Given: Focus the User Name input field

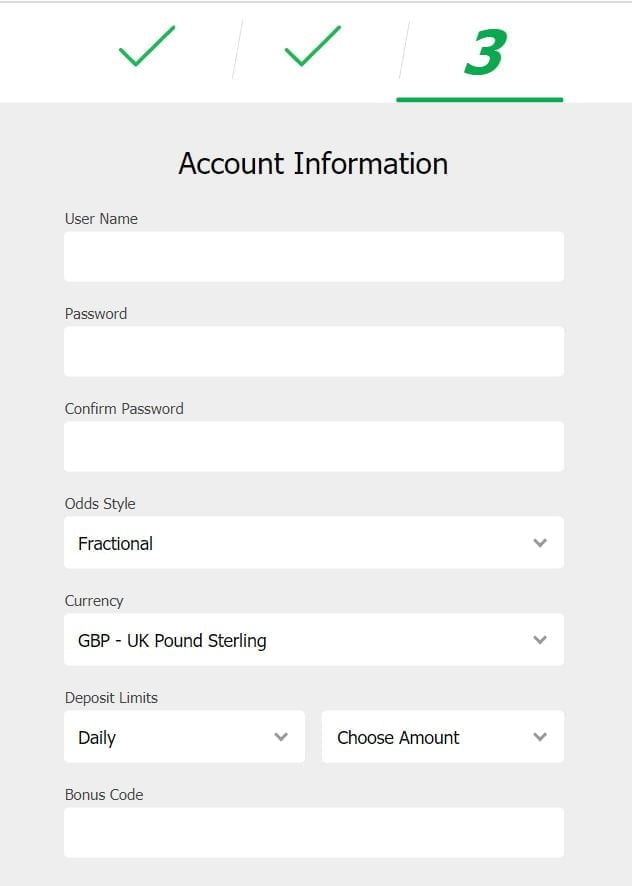Looking at the screenshot, I should click(x=313, y=257).
